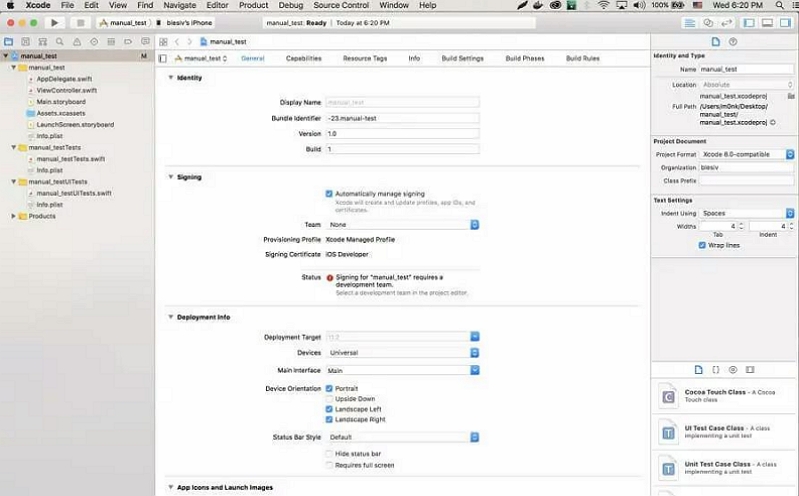Screen dimensions: 799x496
Task: Reveal the full path in Finder arrow icon
Action: 773,122
